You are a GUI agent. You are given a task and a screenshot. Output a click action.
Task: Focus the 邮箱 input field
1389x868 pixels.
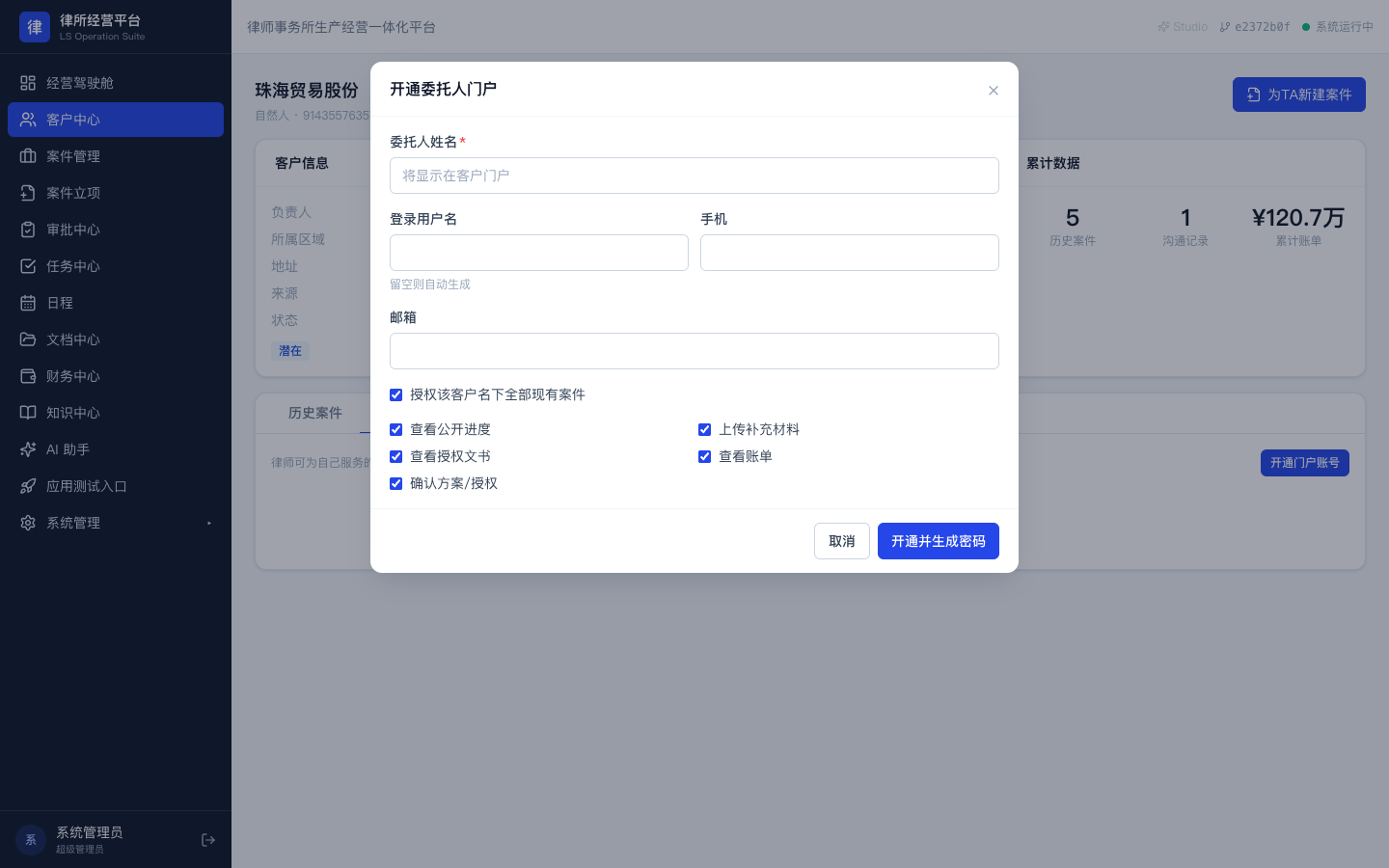click(694, 351)
